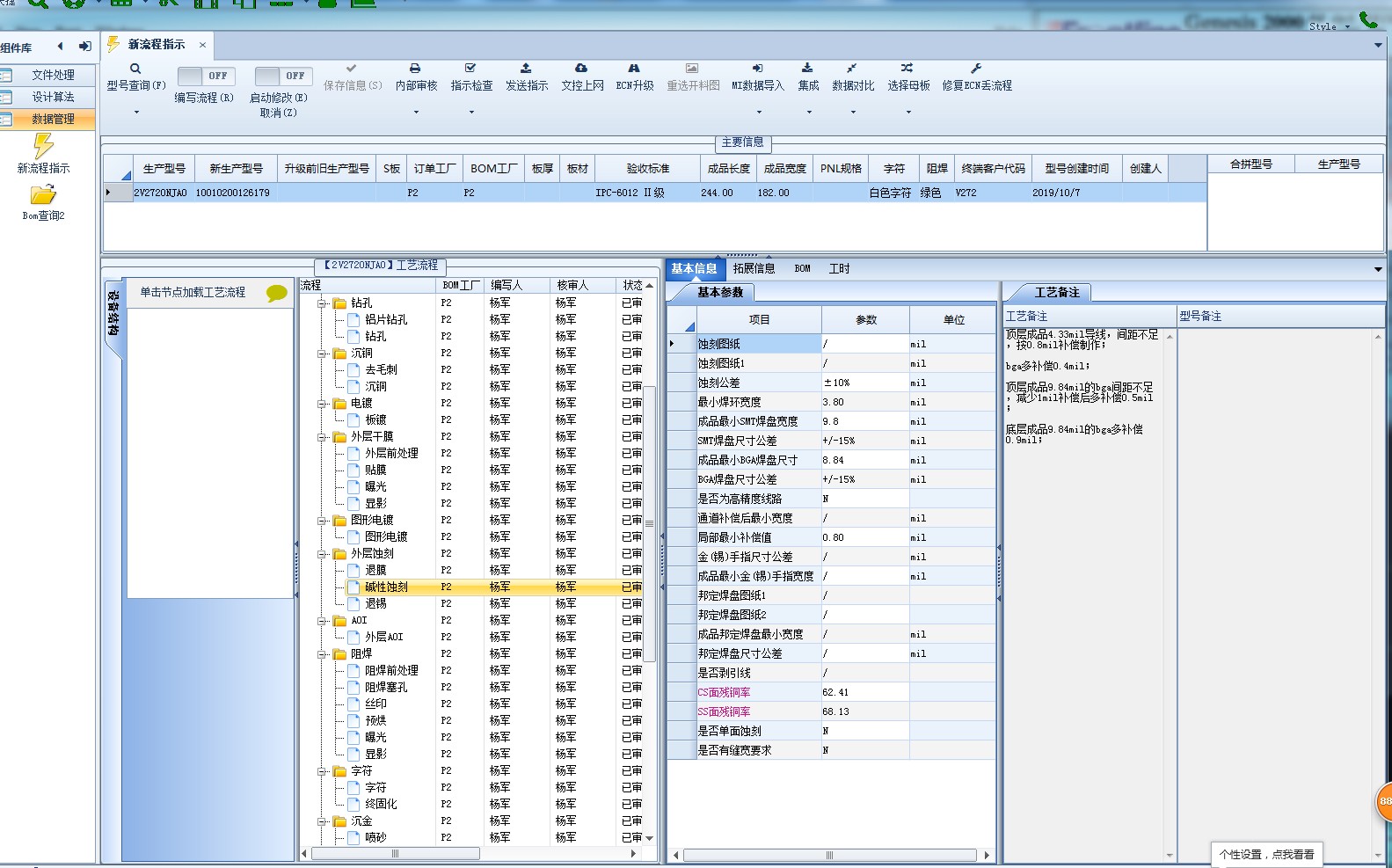Screen dimensions: 1392x868
Task: Click the orange round badge at right edge
Action: (x=1384, y=801)
